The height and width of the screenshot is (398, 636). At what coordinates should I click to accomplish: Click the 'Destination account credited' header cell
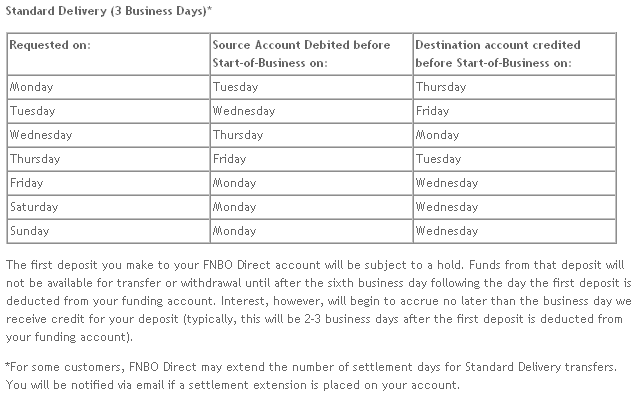tap(514, 54)
